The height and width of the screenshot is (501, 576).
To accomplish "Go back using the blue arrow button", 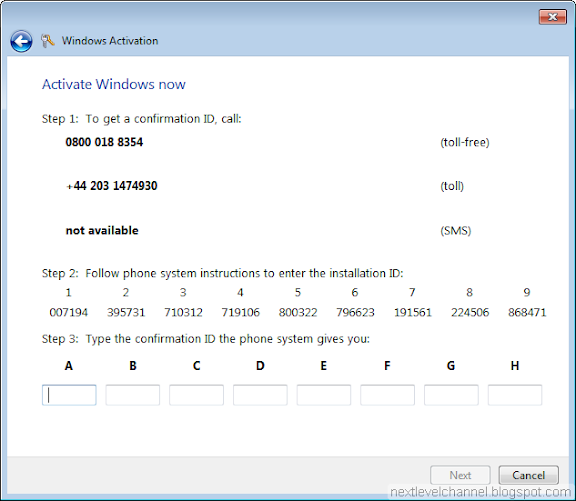I will 21,41.
